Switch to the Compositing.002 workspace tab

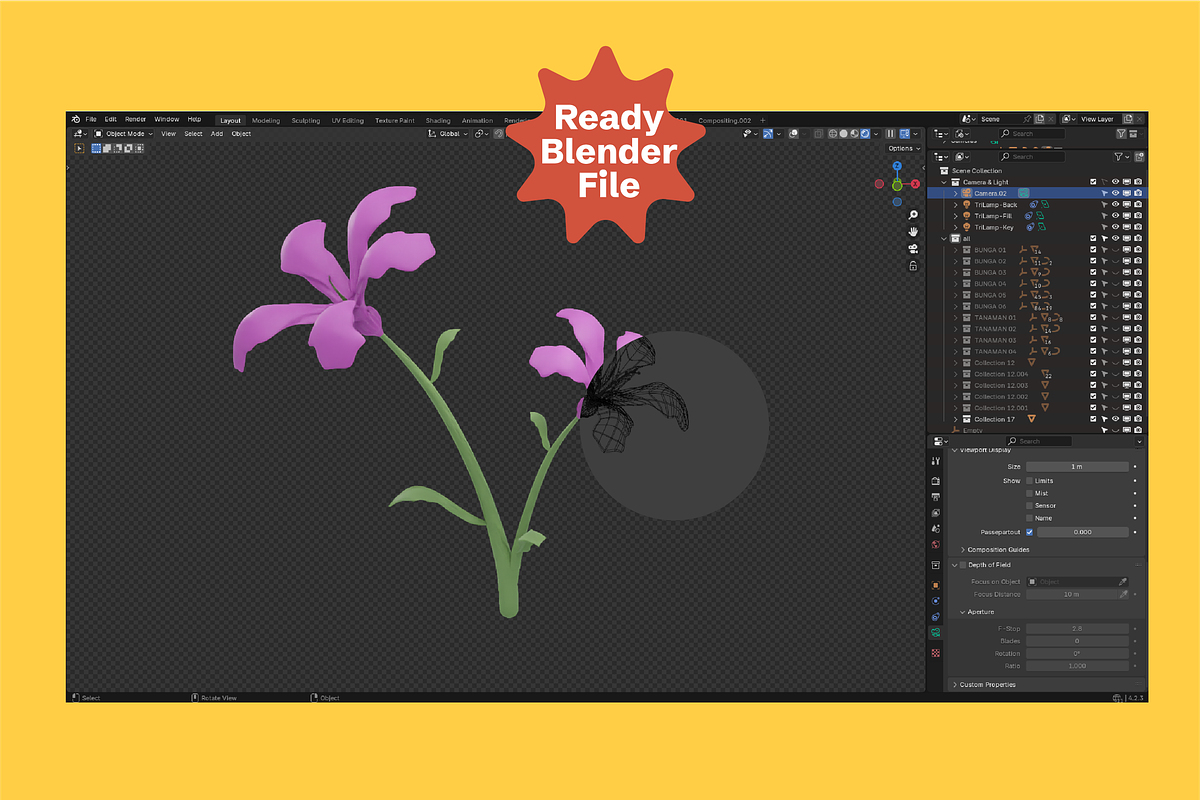(724, 120)
